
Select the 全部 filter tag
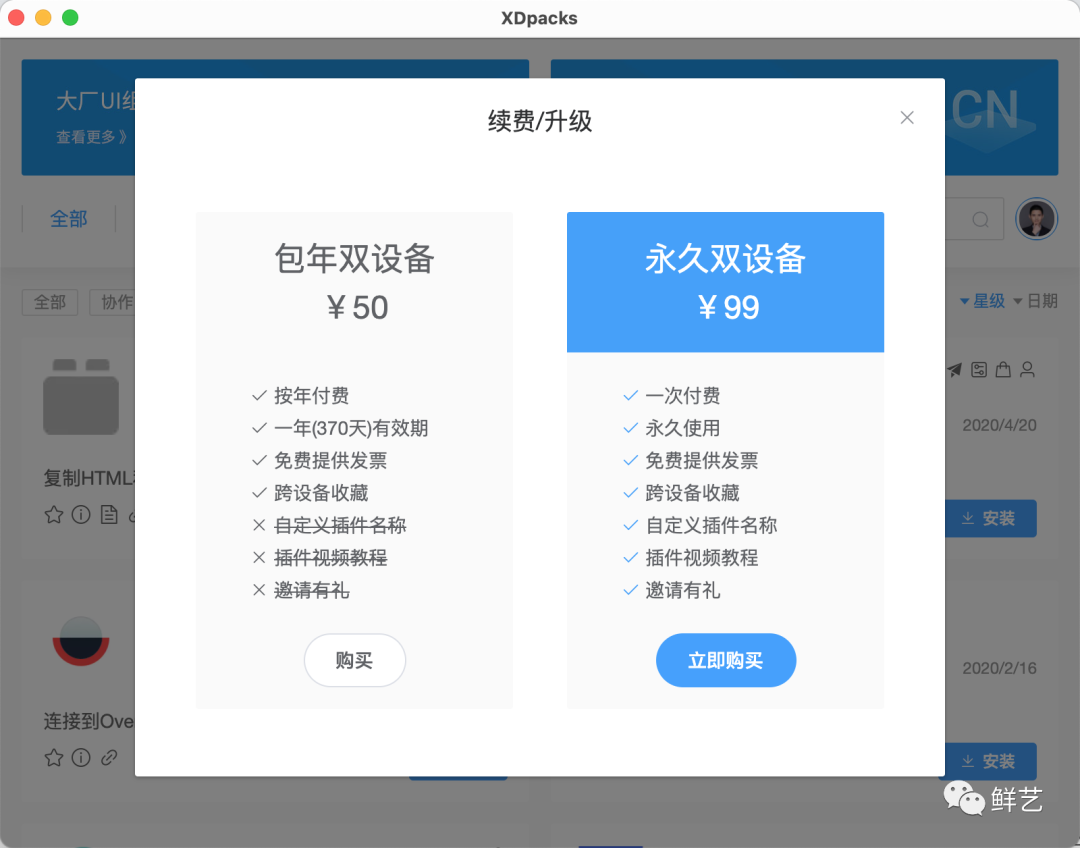pyautogui.click(x=50, y=302)
